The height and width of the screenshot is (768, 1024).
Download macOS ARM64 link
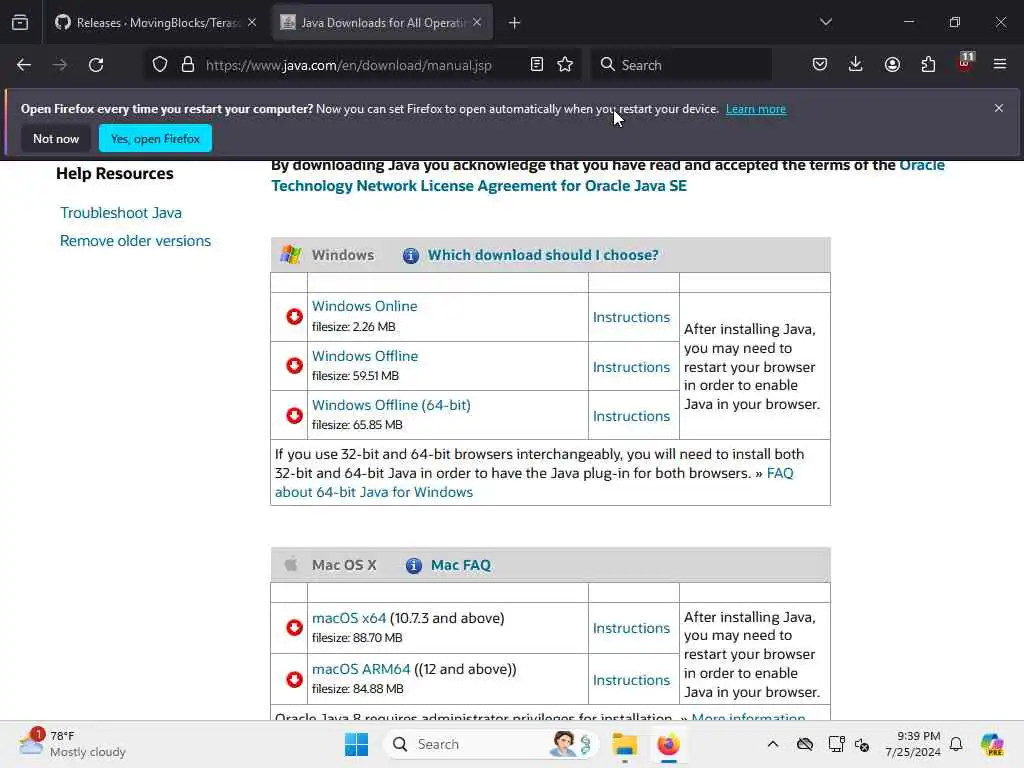point(361,669)
